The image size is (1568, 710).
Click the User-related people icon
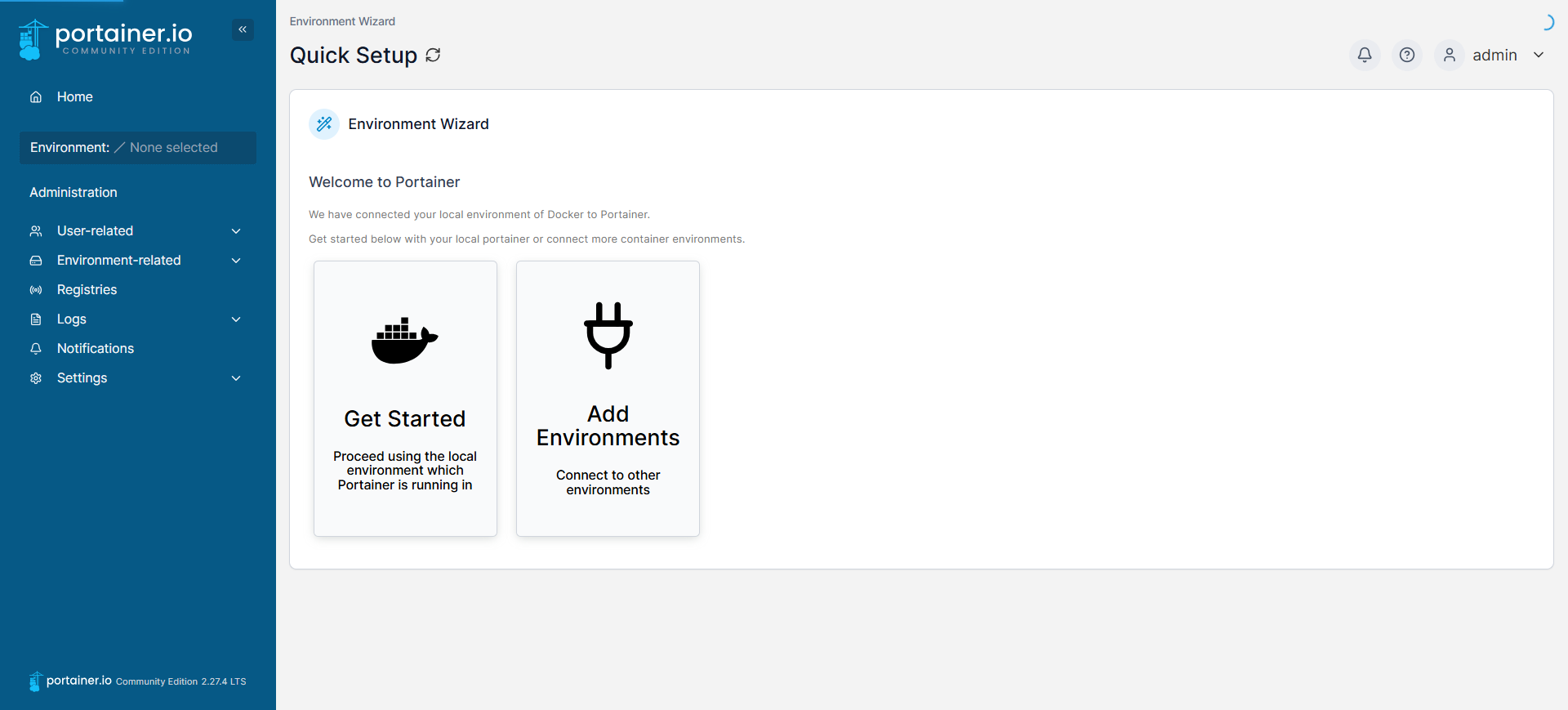click(36, 231)
